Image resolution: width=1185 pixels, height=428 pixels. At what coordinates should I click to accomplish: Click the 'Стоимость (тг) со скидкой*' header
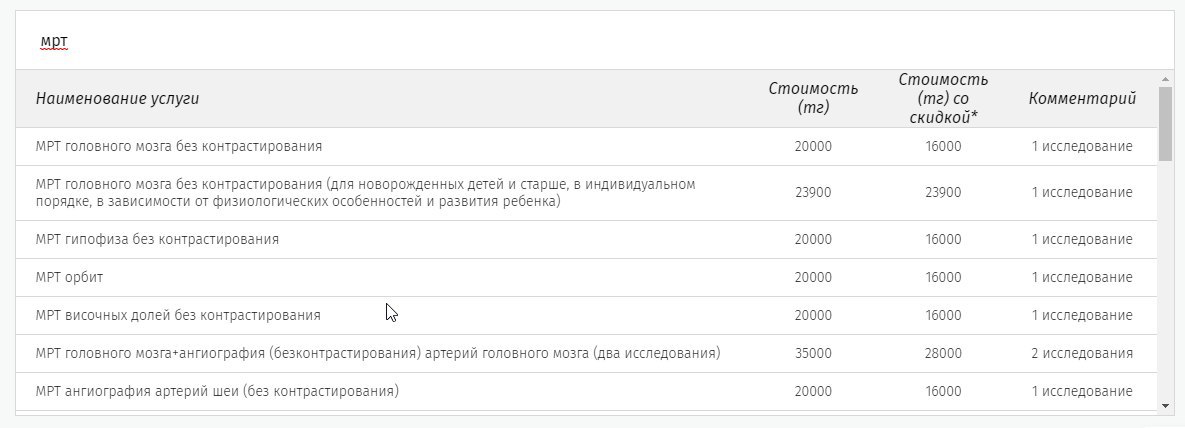(943, 98)
